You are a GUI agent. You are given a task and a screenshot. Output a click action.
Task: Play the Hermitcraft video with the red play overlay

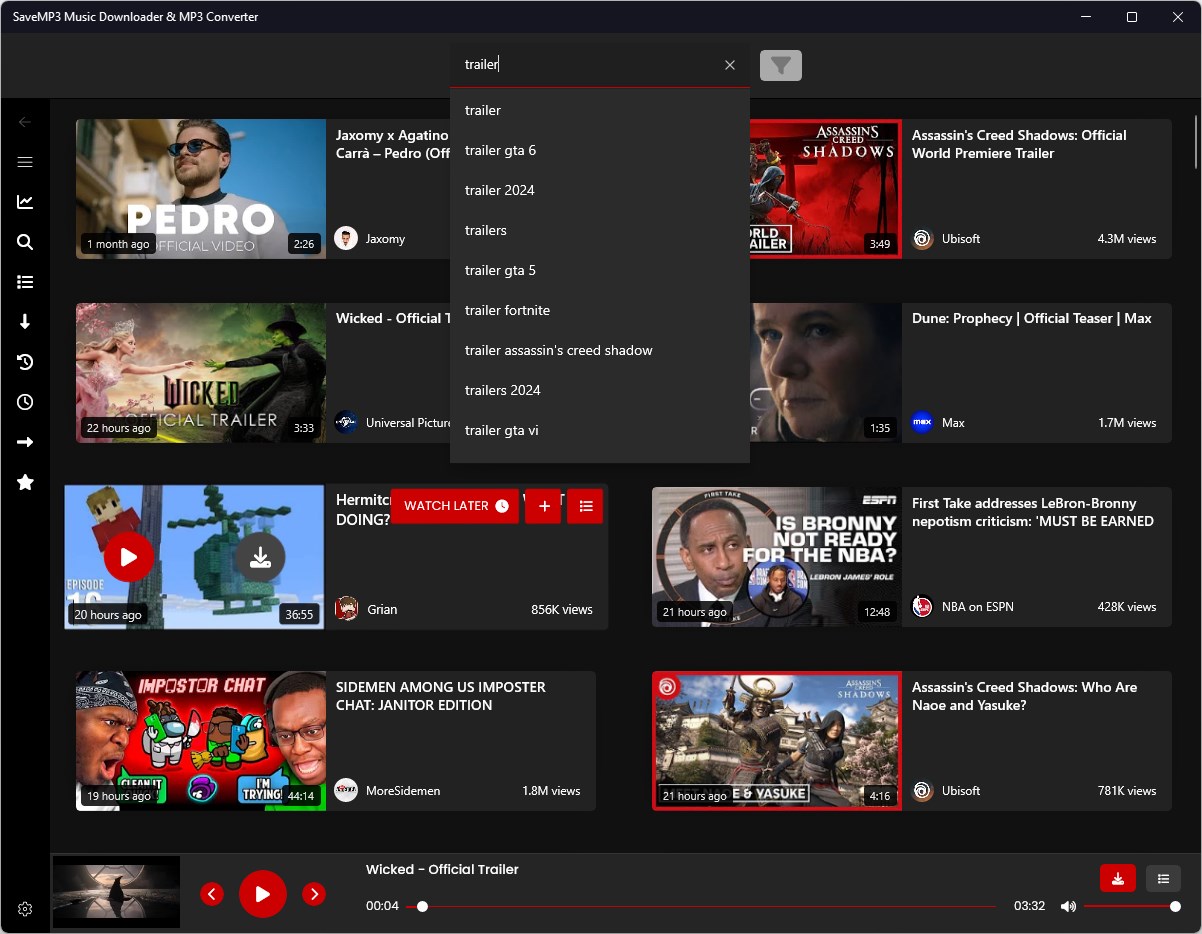coord(129,557)
